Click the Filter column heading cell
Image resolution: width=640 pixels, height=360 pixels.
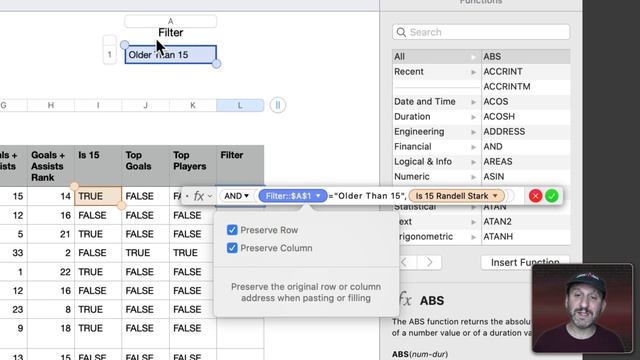tap(240, 166)
